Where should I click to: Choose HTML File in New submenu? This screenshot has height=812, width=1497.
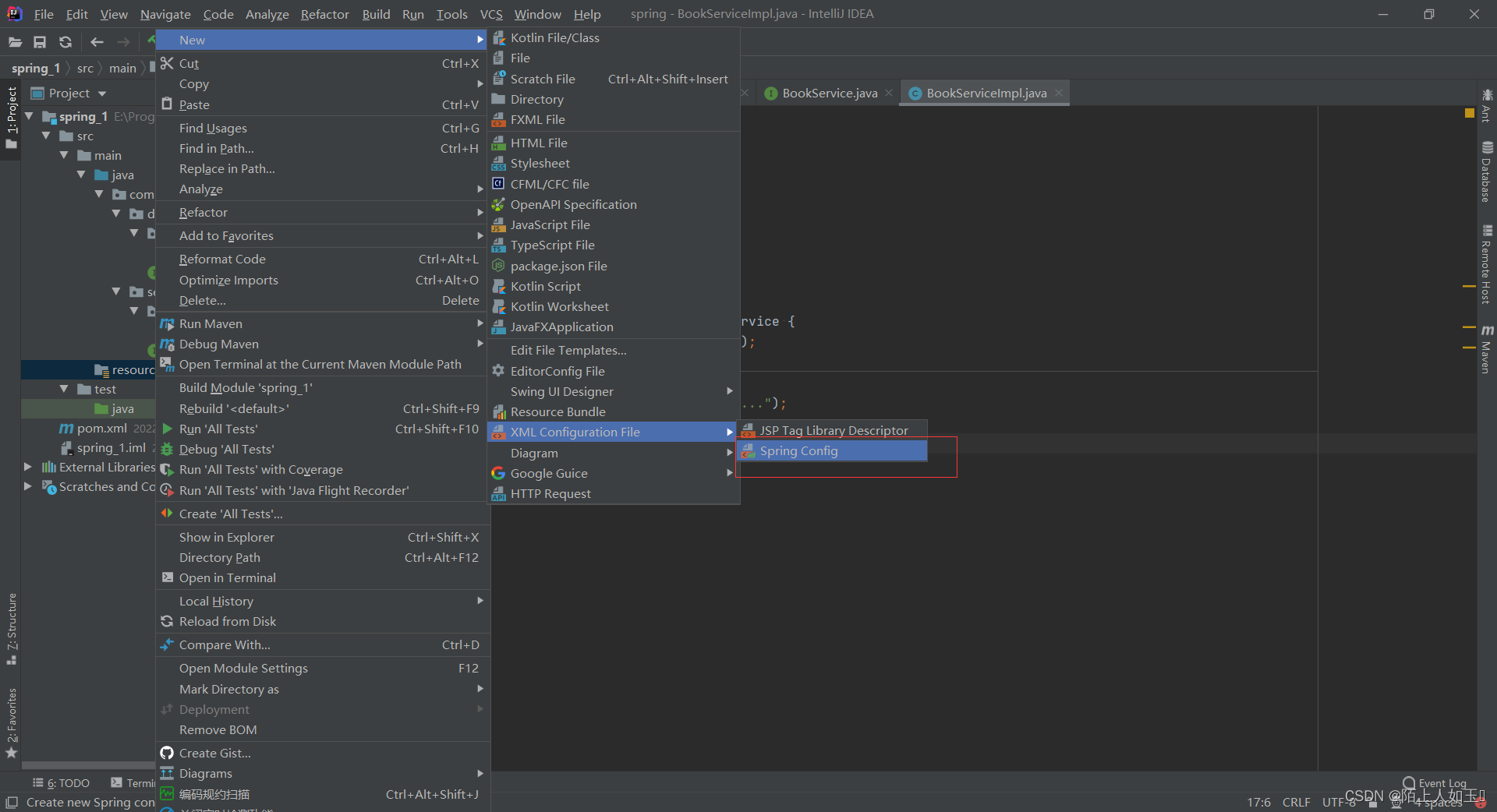click(614, 143)
